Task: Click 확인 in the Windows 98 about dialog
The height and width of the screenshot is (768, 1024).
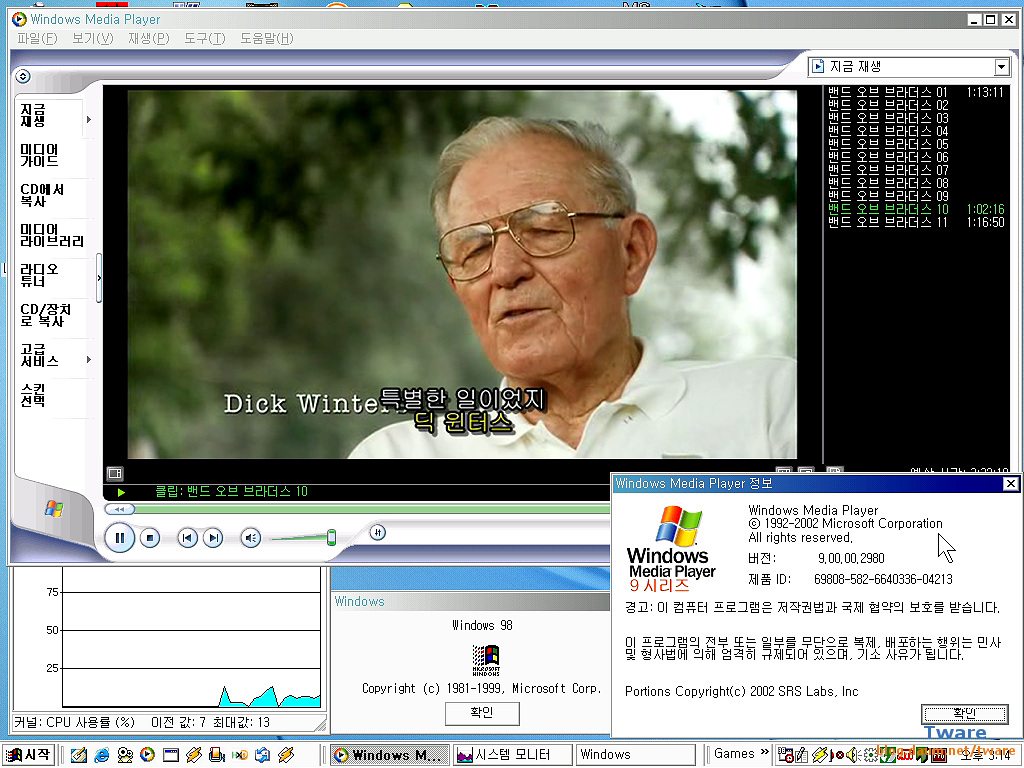Action: click(x=482, y=713)
